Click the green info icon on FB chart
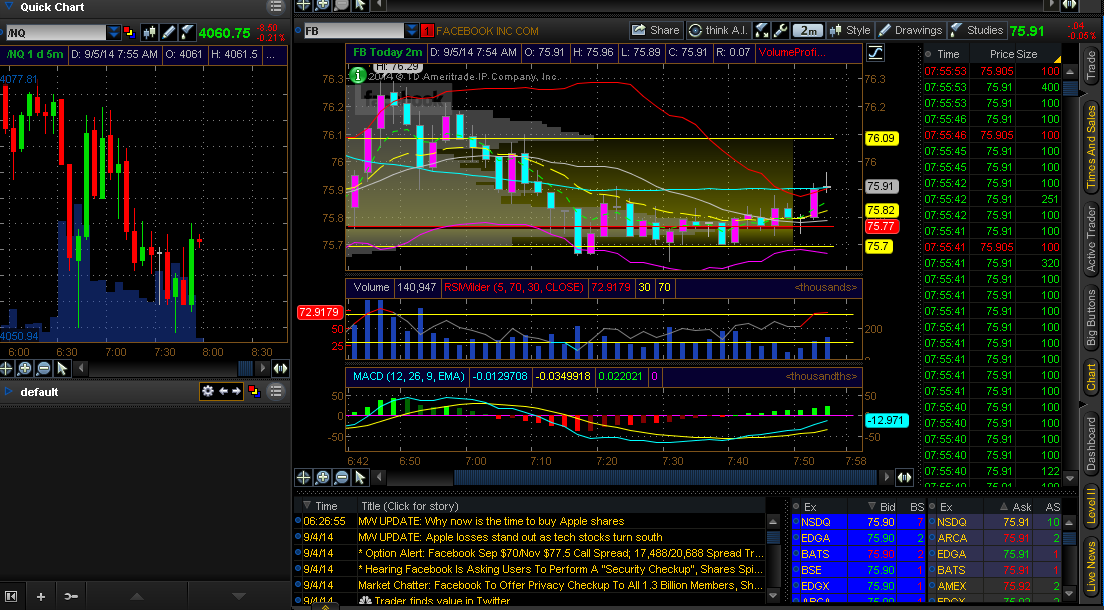Viewport: 1104px width, 610px height. click(x=358, y=75)
